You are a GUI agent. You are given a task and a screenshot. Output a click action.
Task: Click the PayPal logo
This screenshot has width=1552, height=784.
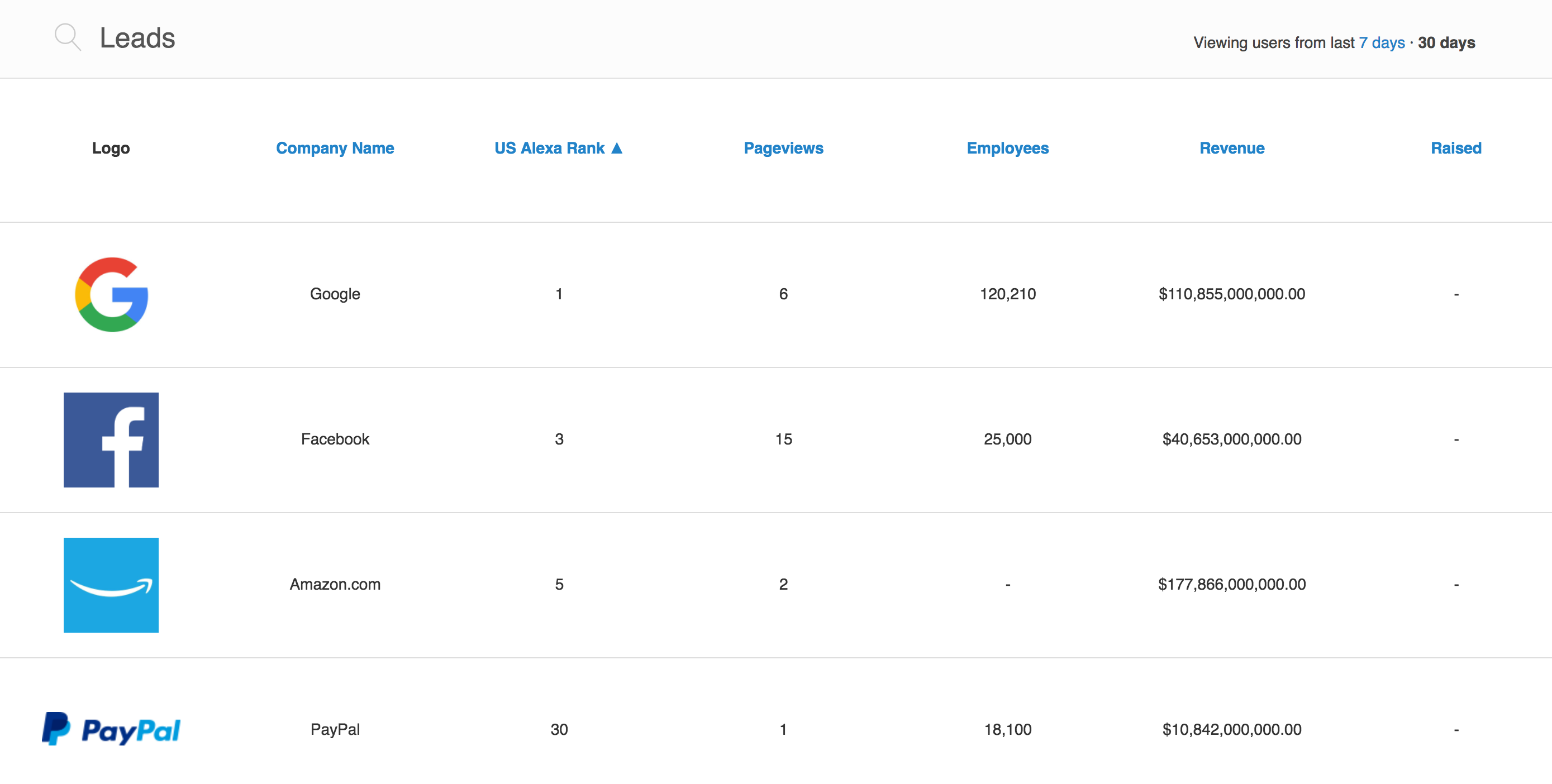point(111,729)
